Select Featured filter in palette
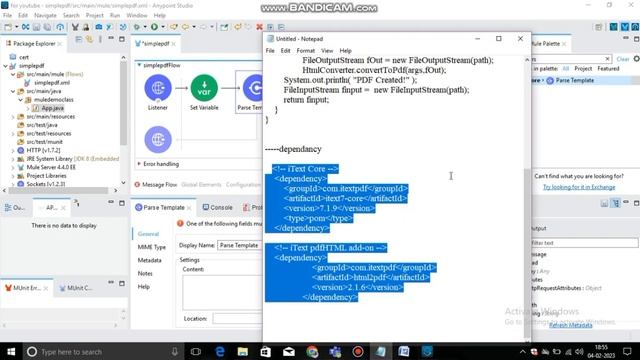The image size is (640, 360). (608, 69)
